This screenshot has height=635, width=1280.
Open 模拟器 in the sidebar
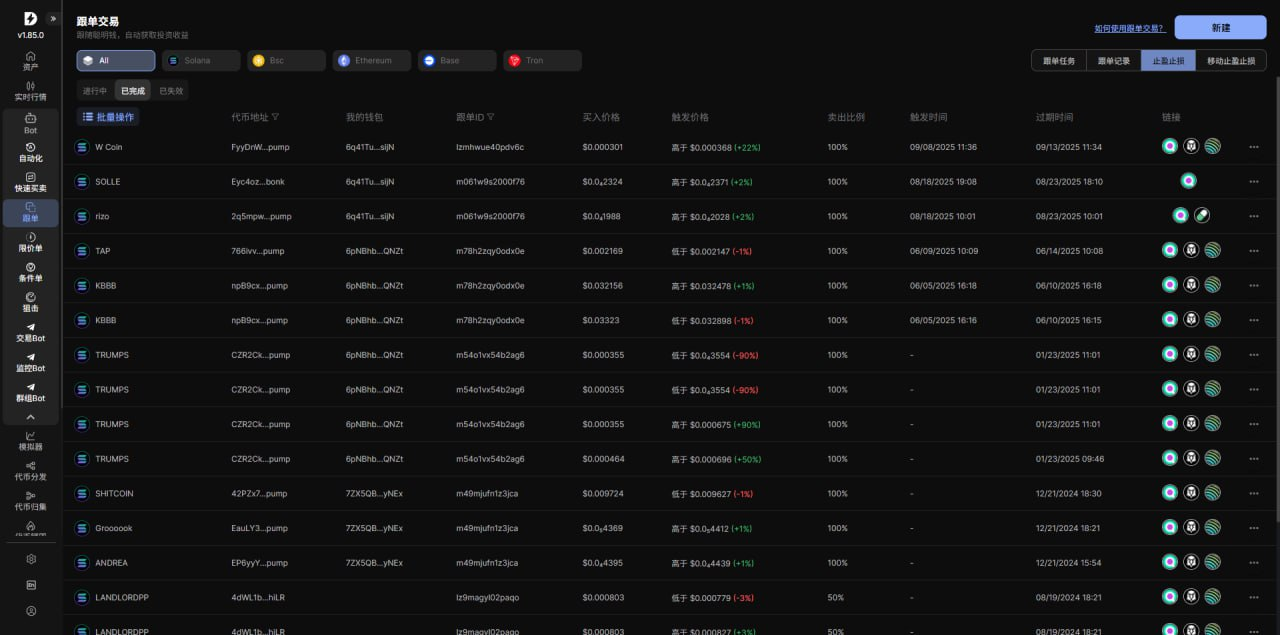(x=30, y=441)
